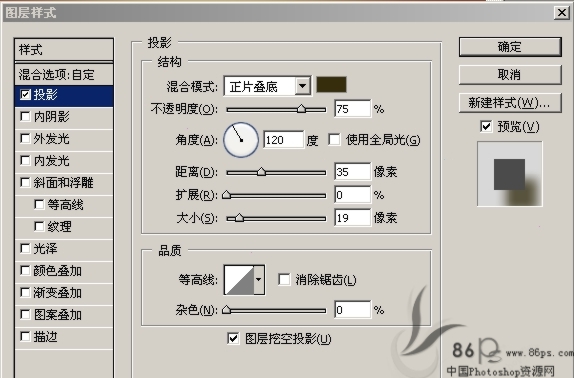Enable the 光泽 checkbox
The image size is (574, 378).
(25, 249)
